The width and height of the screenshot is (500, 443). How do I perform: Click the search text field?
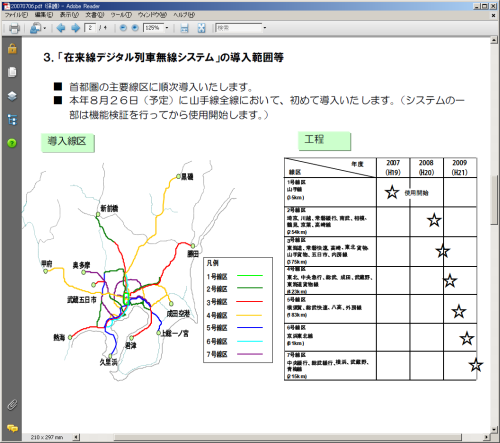point(239,28)
